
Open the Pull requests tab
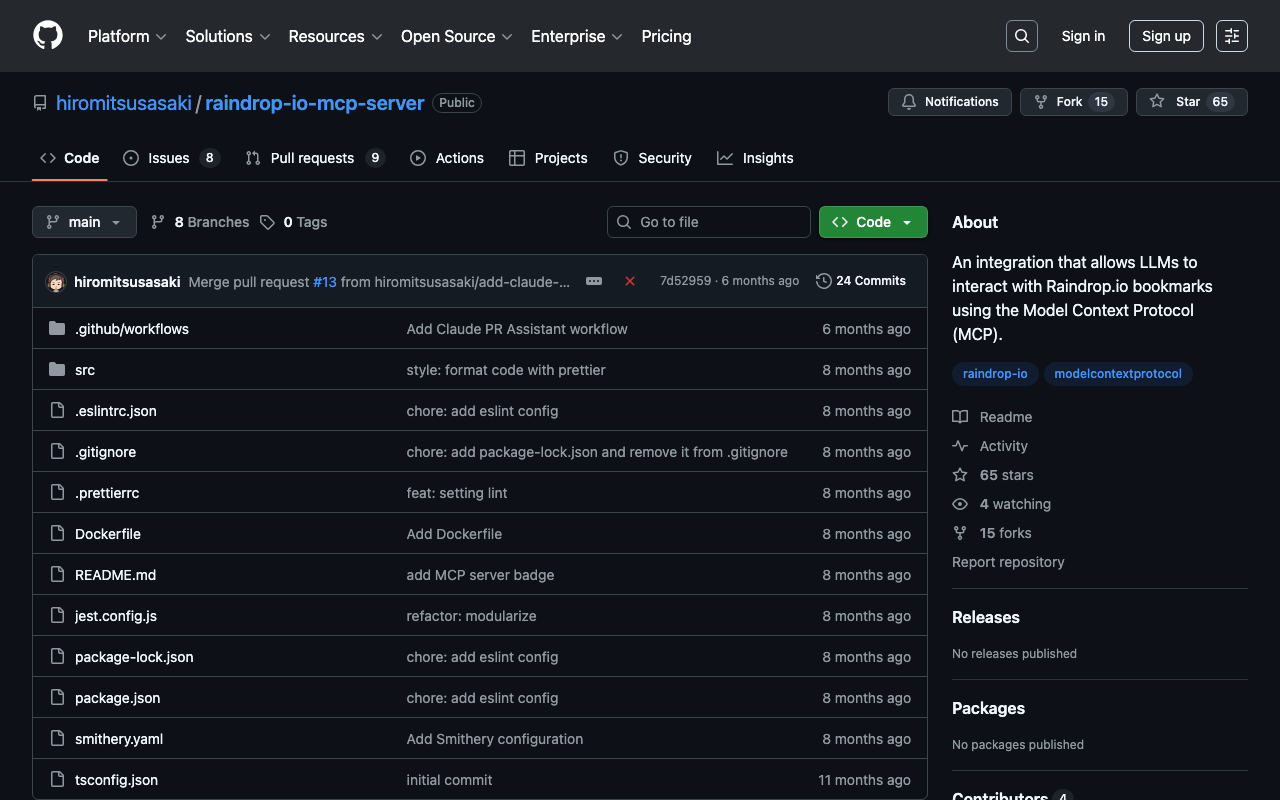[313, 158]
